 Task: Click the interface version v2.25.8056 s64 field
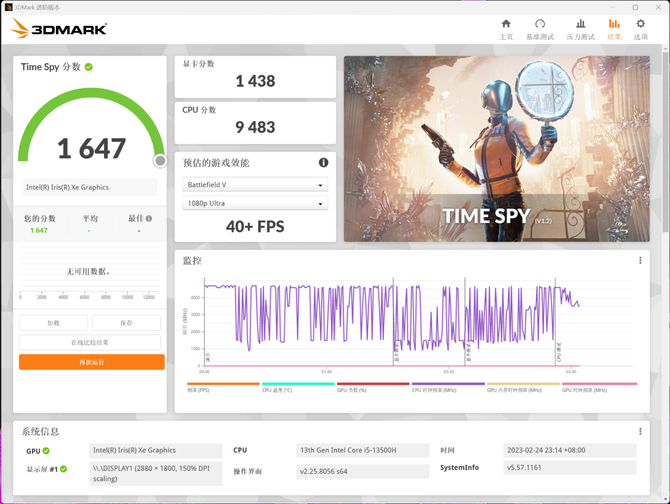(x=362, y=472)
